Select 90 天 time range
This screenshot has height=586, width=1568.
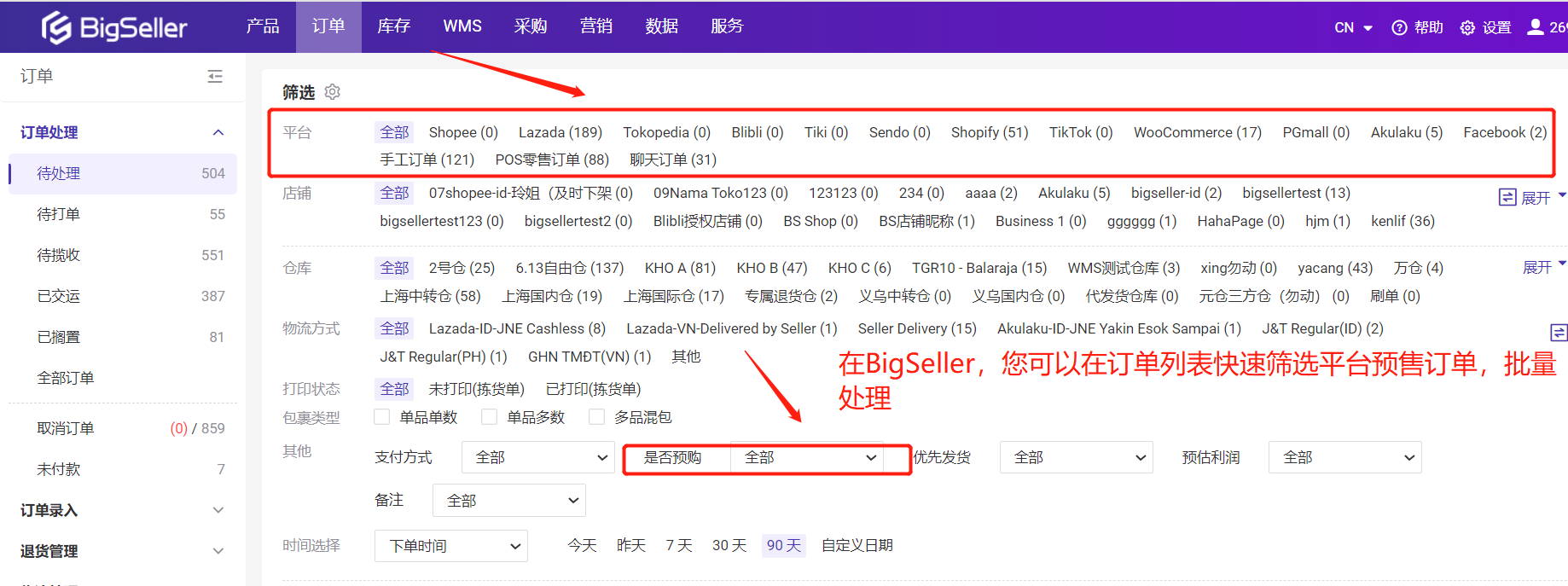click(x=784, y=545)
